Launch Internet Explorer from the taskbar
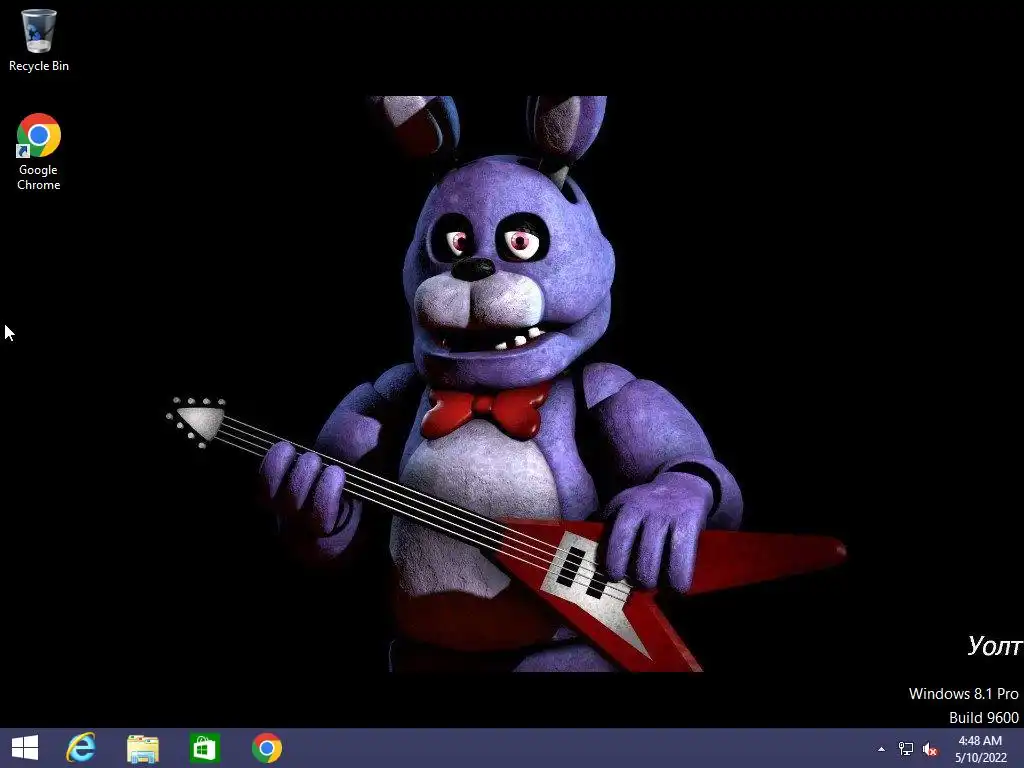 [81, 748]
